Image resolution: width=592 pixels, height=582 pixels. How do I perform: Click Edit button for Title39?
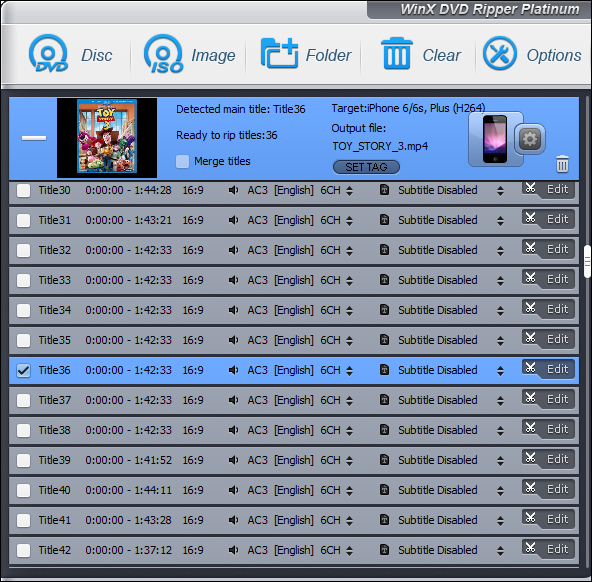[549, 459]
